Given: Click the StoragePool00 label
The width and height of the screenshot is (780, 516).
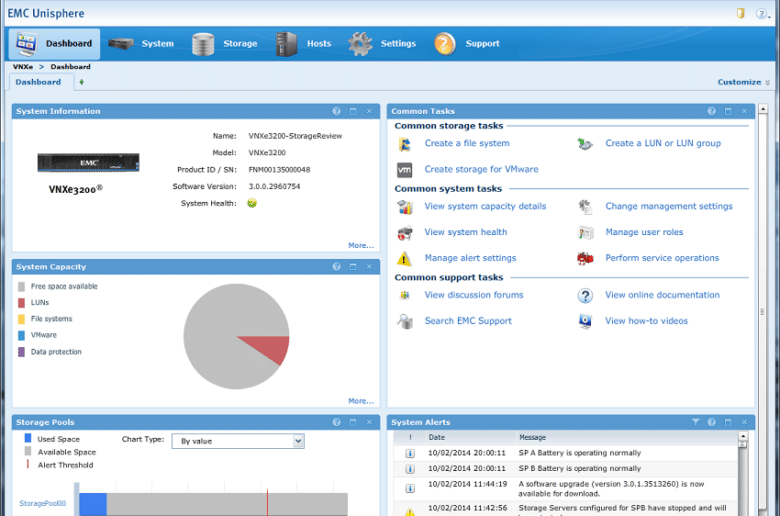Looking at the screenshot, I should (x=42, y=503).
